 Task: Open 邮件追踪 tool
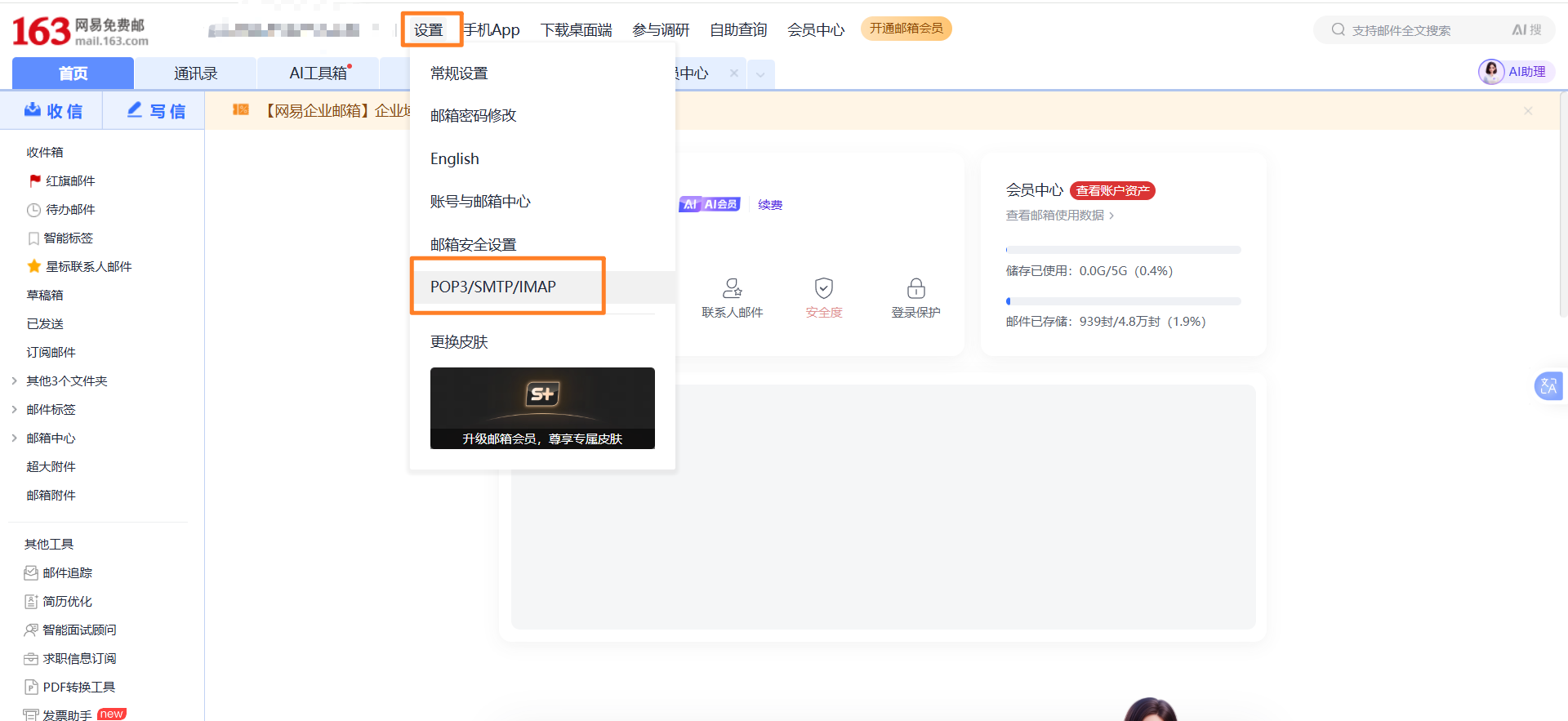click(58, 572)
